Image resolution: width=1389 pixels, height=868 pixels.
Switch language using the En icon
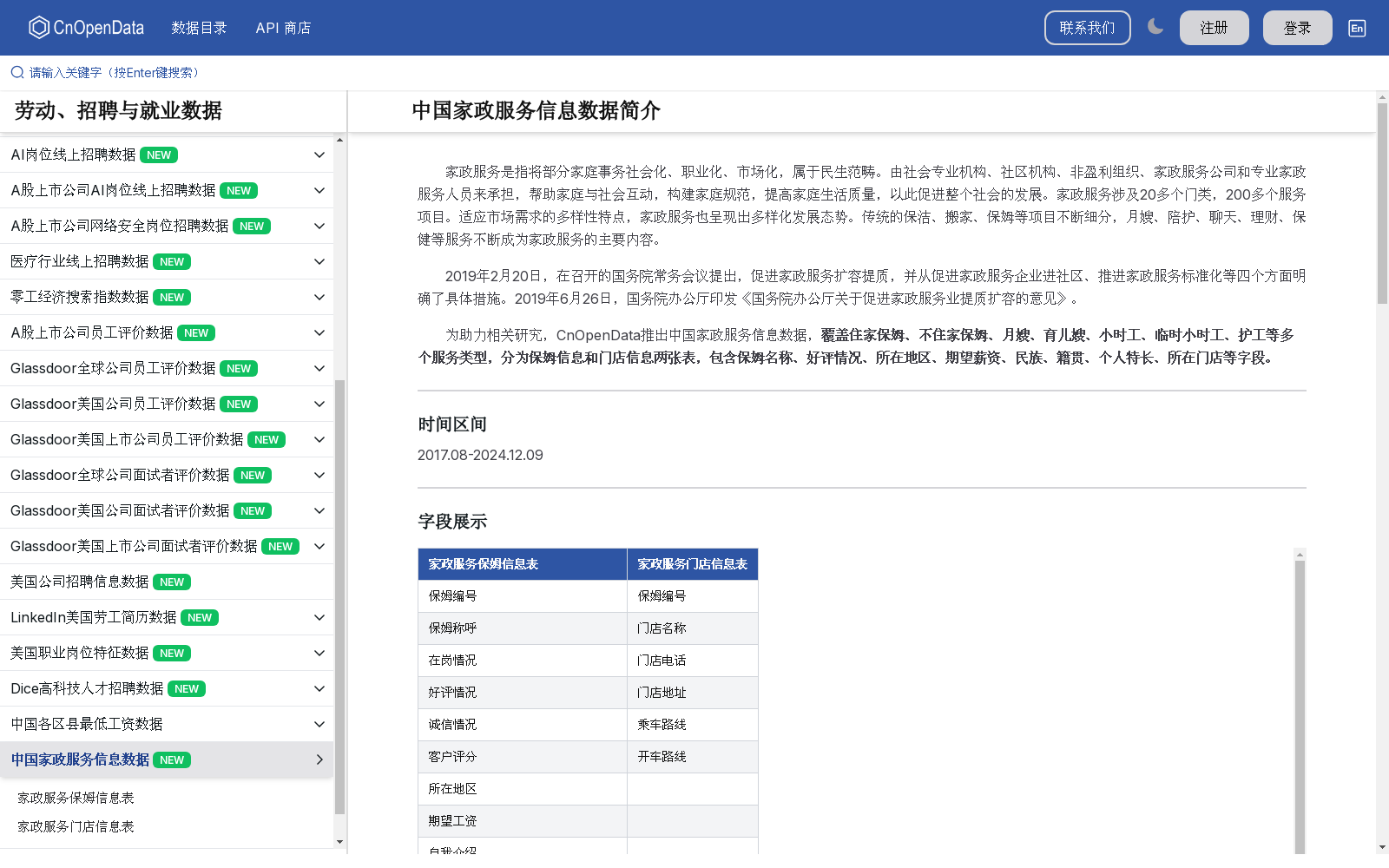1356,28
